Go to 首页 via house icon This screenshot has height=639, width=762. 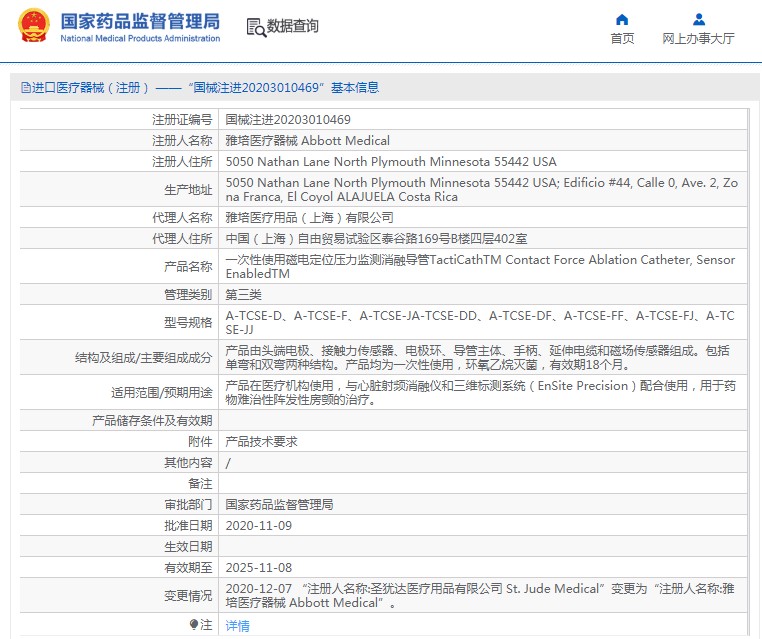pos(622,19)
